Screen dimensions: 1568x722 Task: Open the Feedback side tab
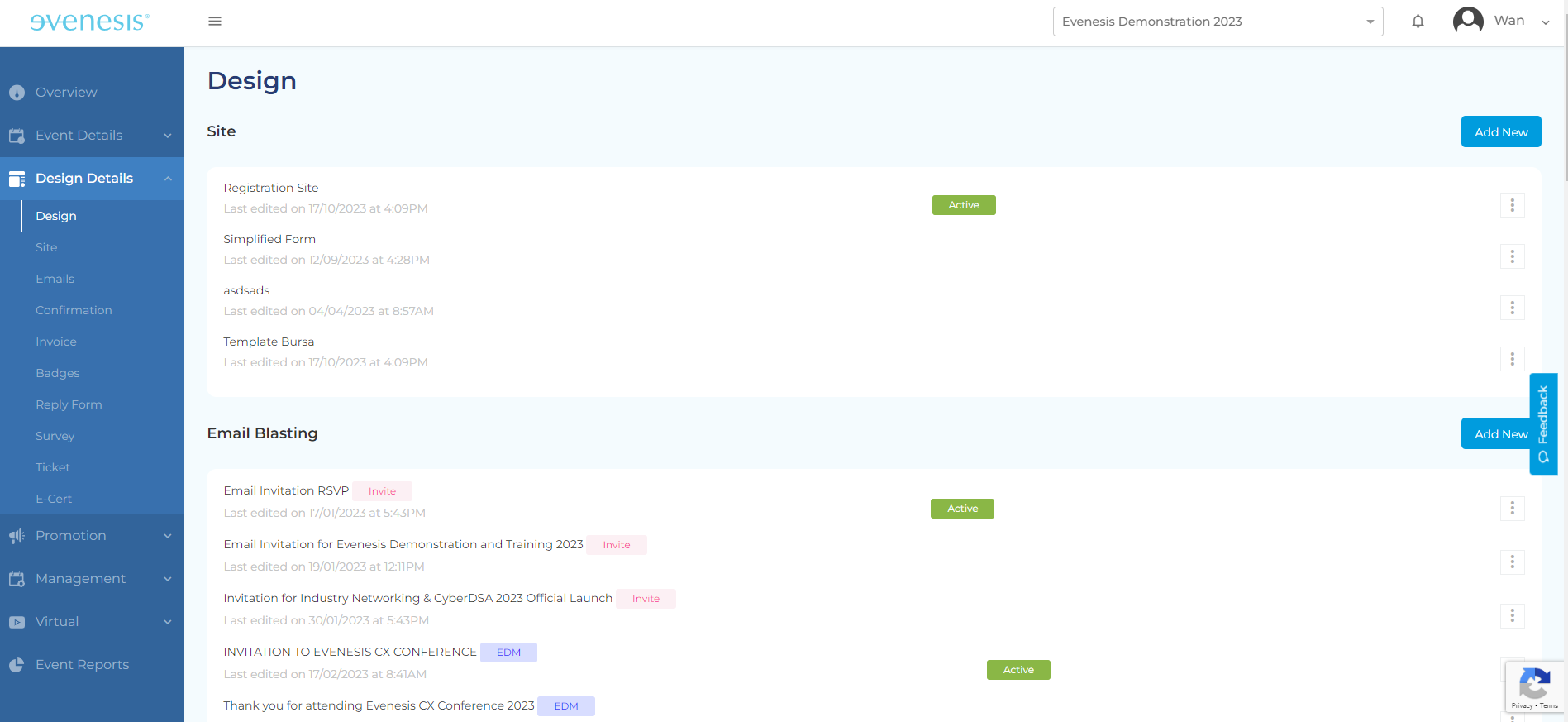point(1543,423)
